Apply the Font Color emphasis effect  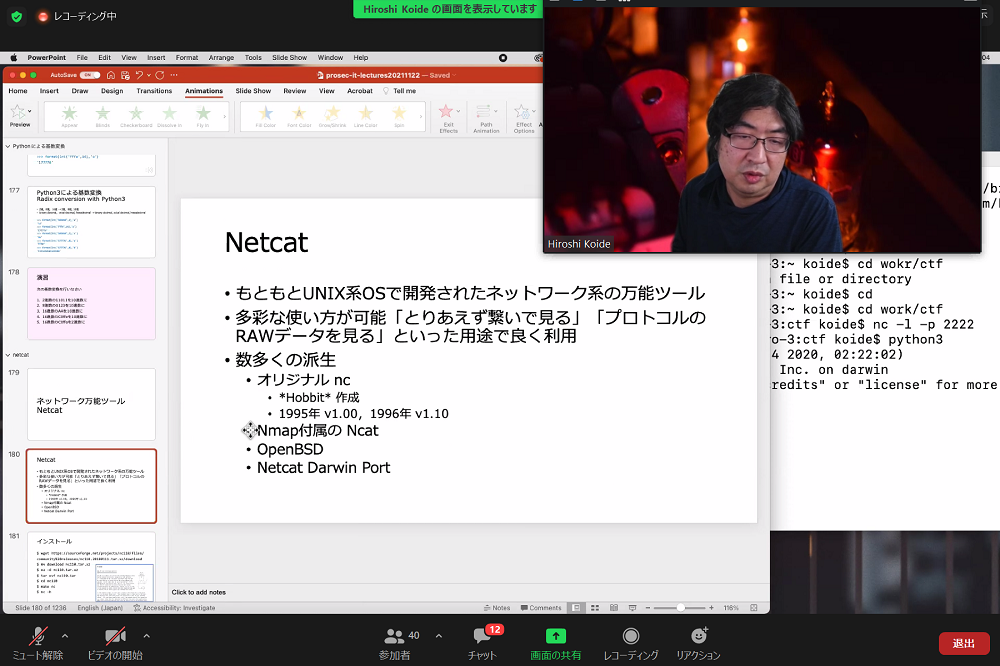click(x=299, y=116)
